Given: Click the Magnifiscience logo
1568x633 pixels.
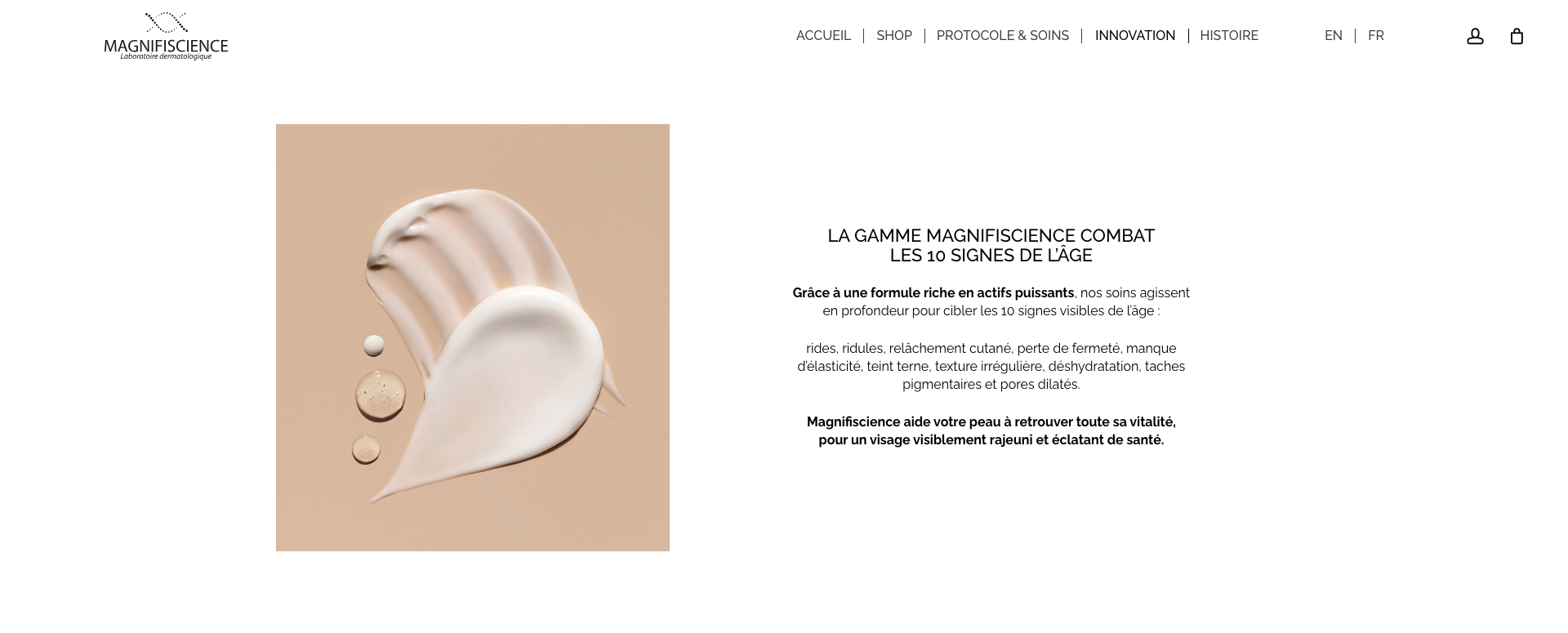Looking at the screenshot, I should [166, 36].
